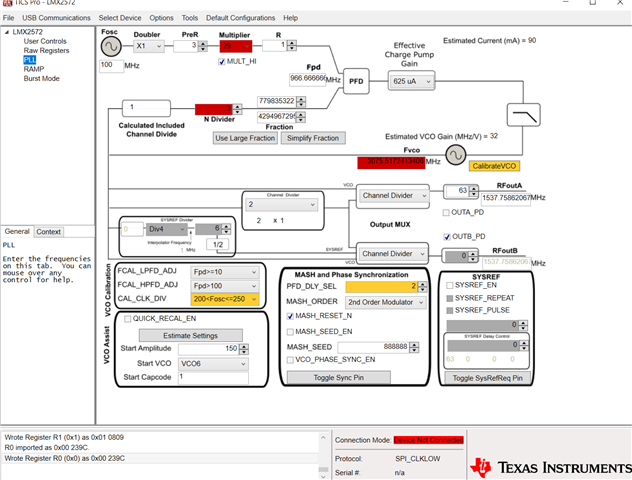Screen dimensions: 632x480
Task: Open the FCAL_HPFD_ADJ dropdown
Action: point(225,286)
